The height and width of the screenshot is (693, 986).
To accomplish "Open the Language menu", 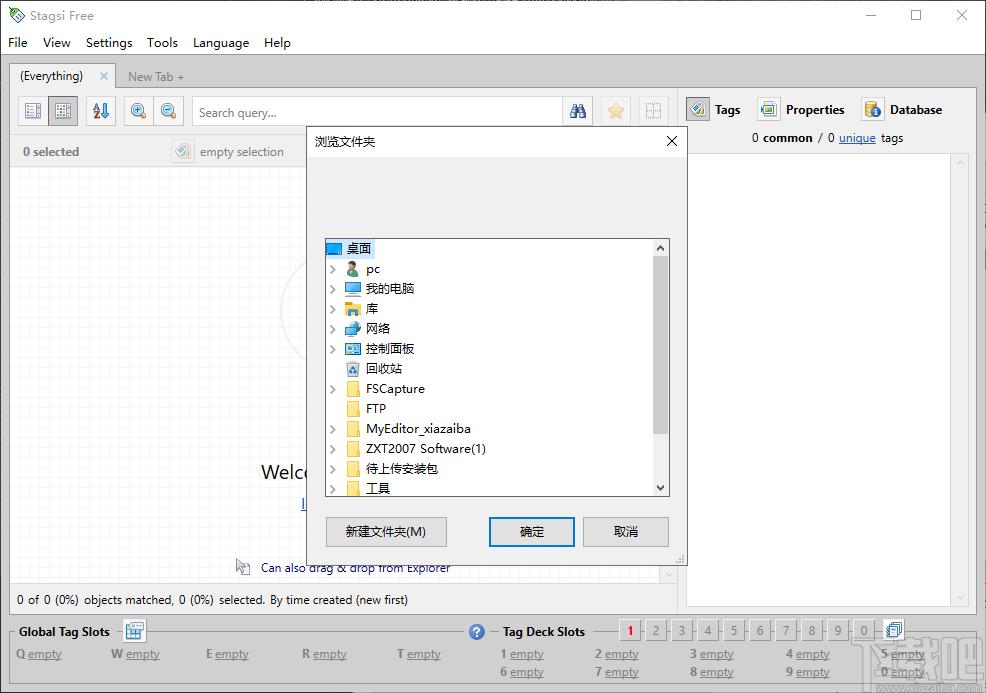I will tap(221, 43).
